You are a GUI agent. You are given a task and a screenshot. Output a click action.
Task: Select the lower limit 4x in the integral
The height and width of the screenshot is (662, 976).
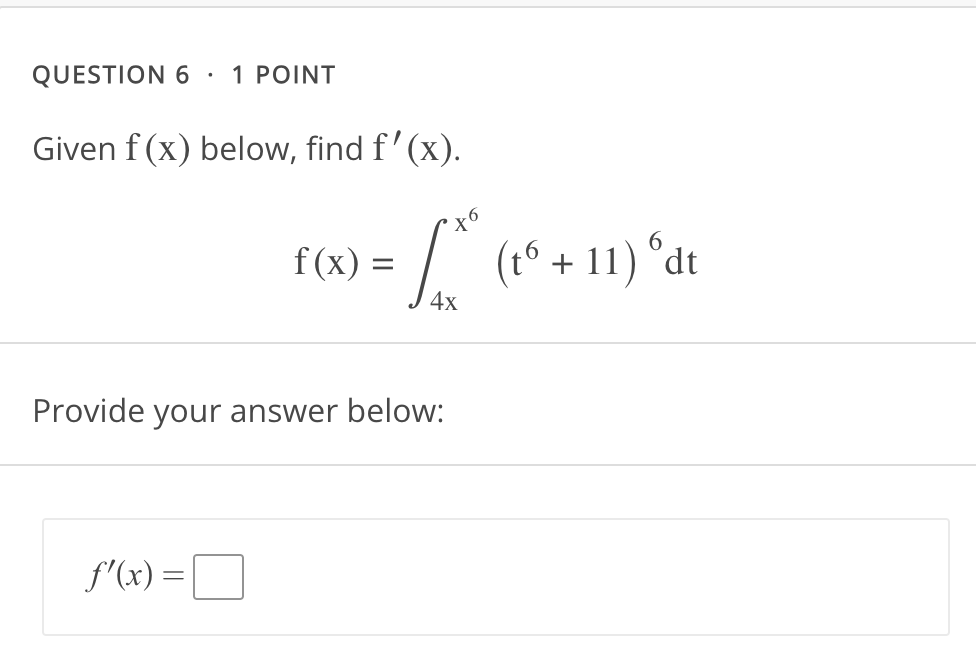445,301
